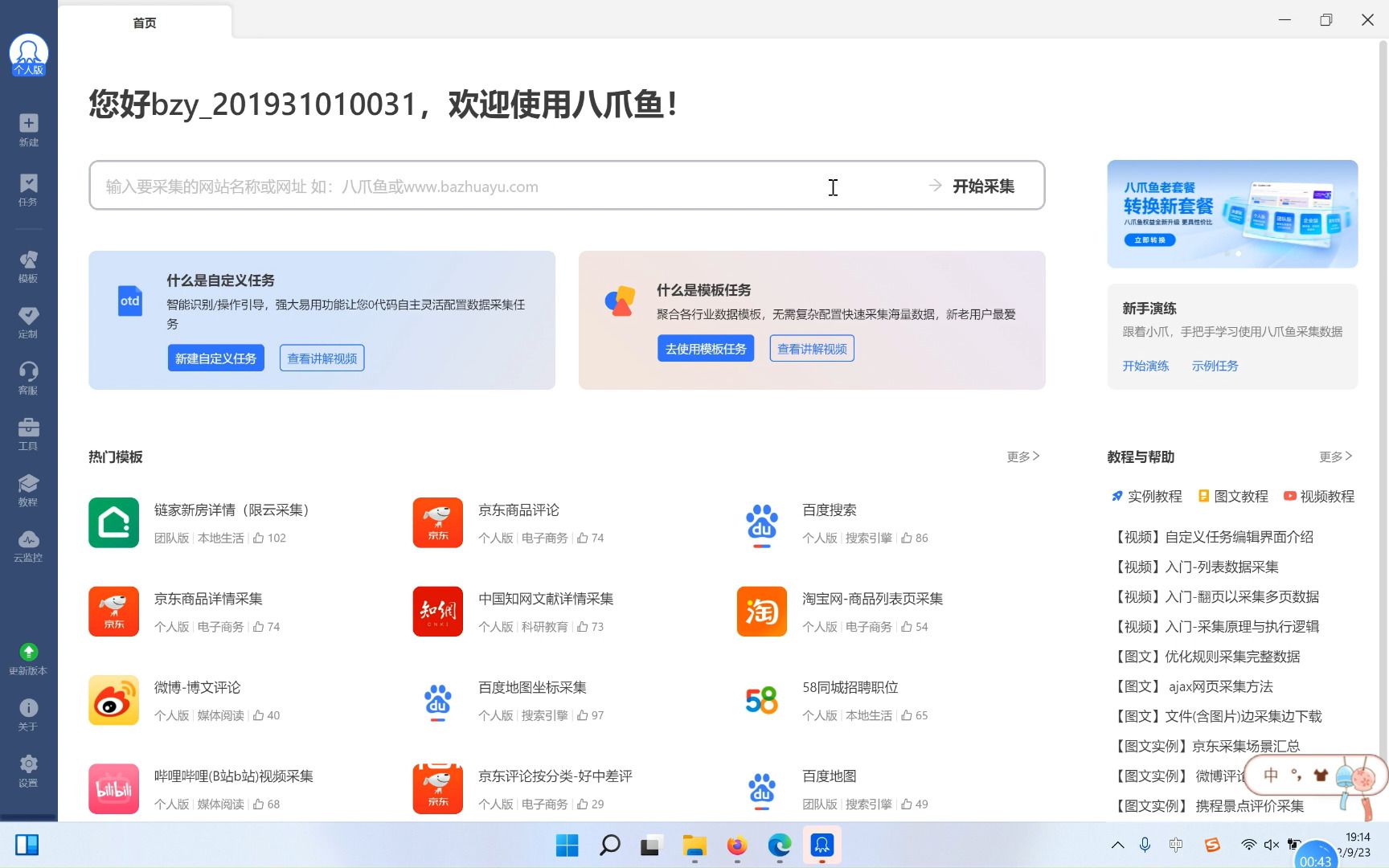This screenshot has height=868, width=1389.
Task: Open the 微博-博文评论 template icon
Action: [113, 700]
